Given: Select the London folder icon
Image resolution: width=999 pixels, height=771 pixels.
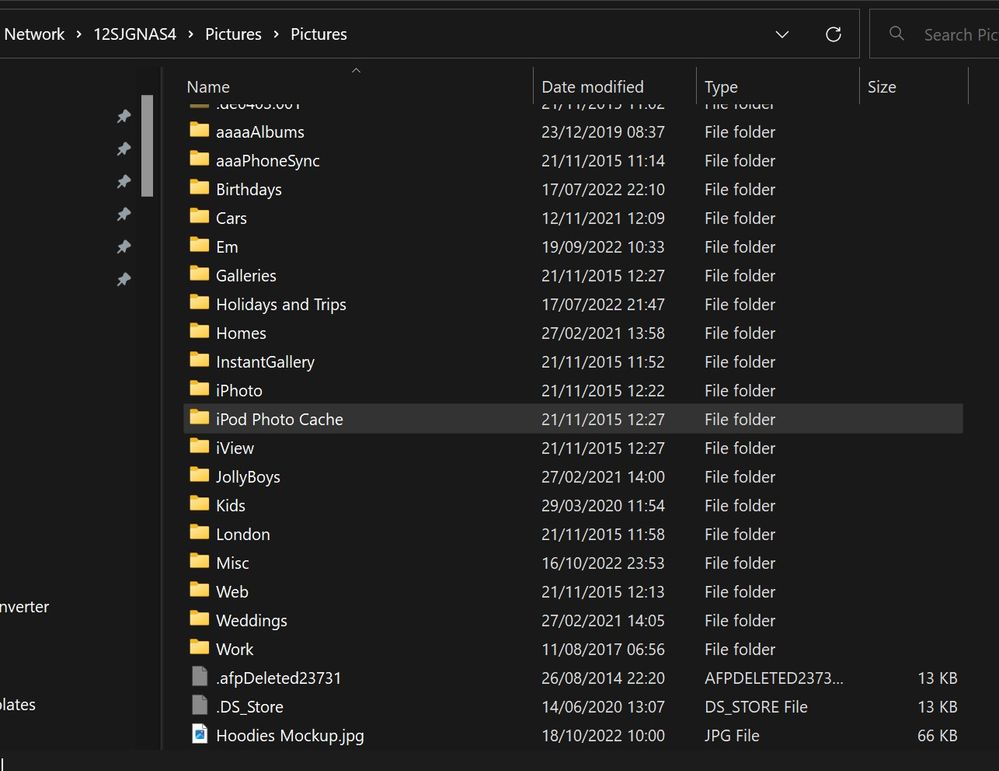Looking at the screenshot, I should point(199,533).
